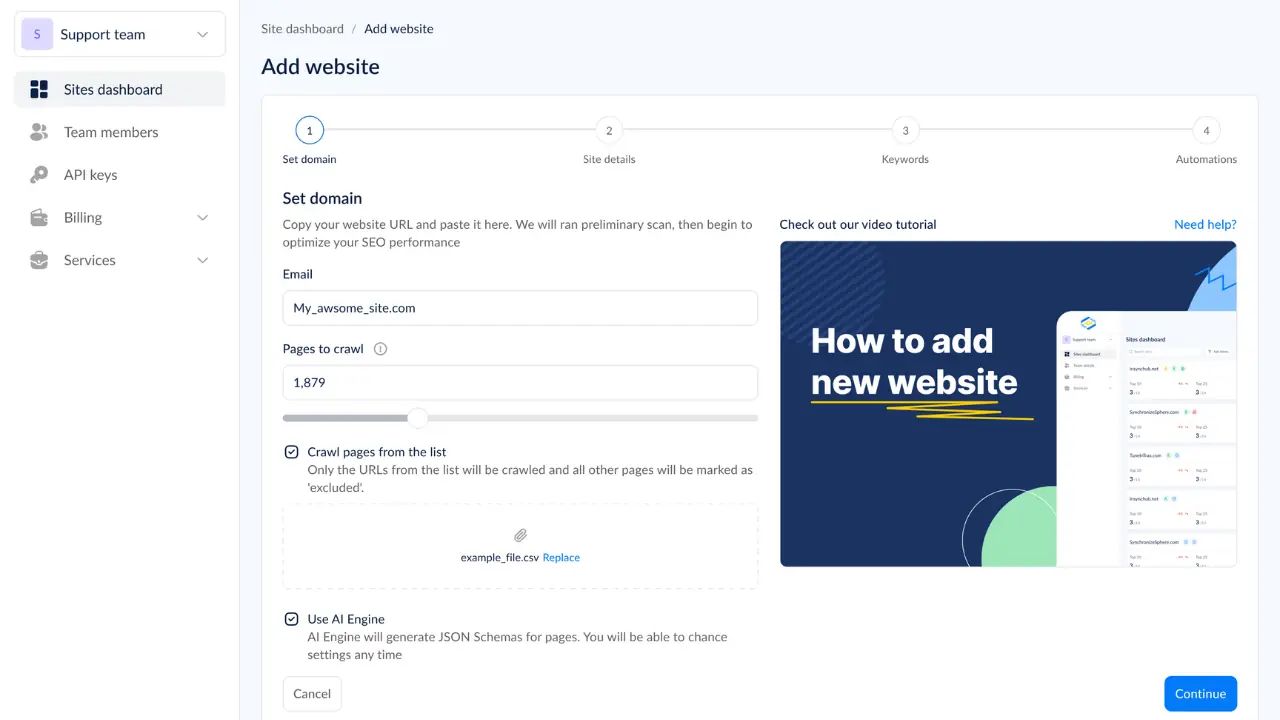Click the Services briefcase icon

(x=39, y=261)
